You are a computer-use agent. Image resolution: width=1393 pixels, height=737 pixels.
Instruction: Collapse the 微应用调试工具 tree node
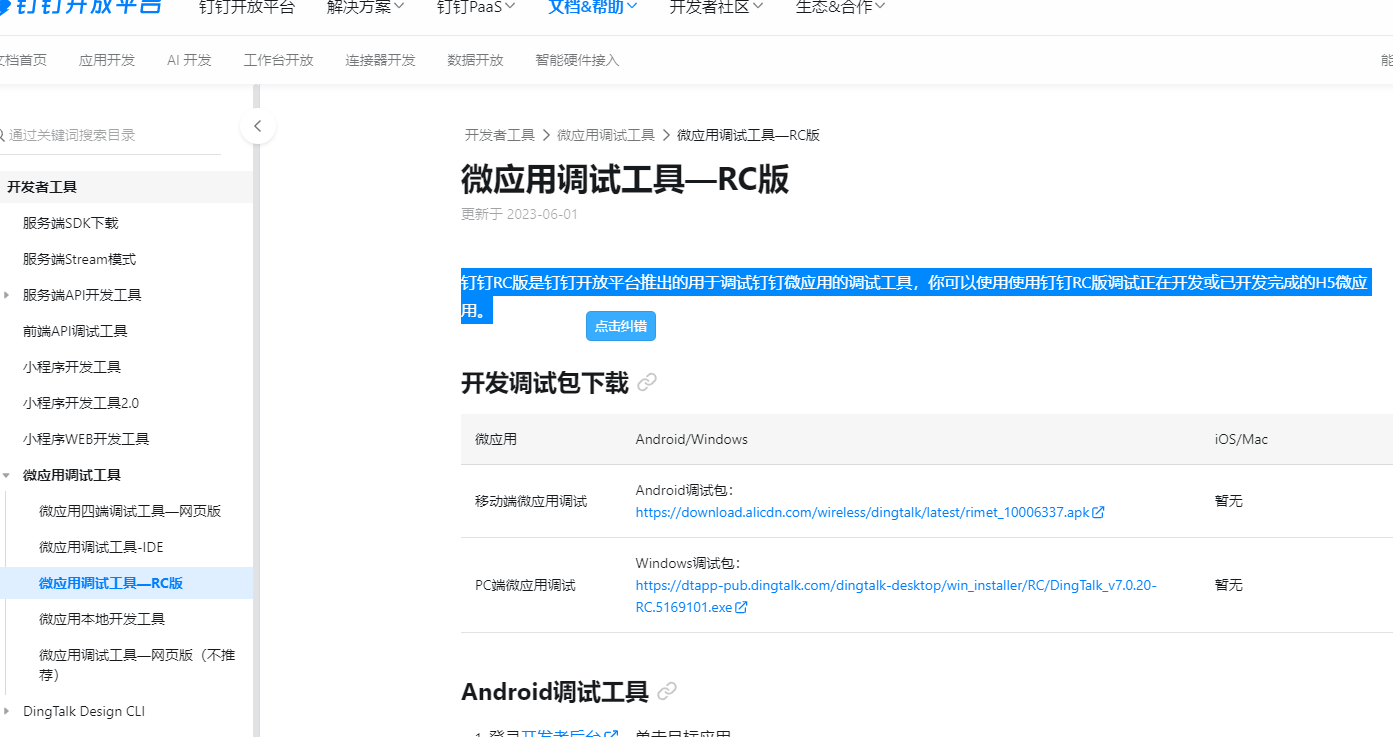point(7,475)
